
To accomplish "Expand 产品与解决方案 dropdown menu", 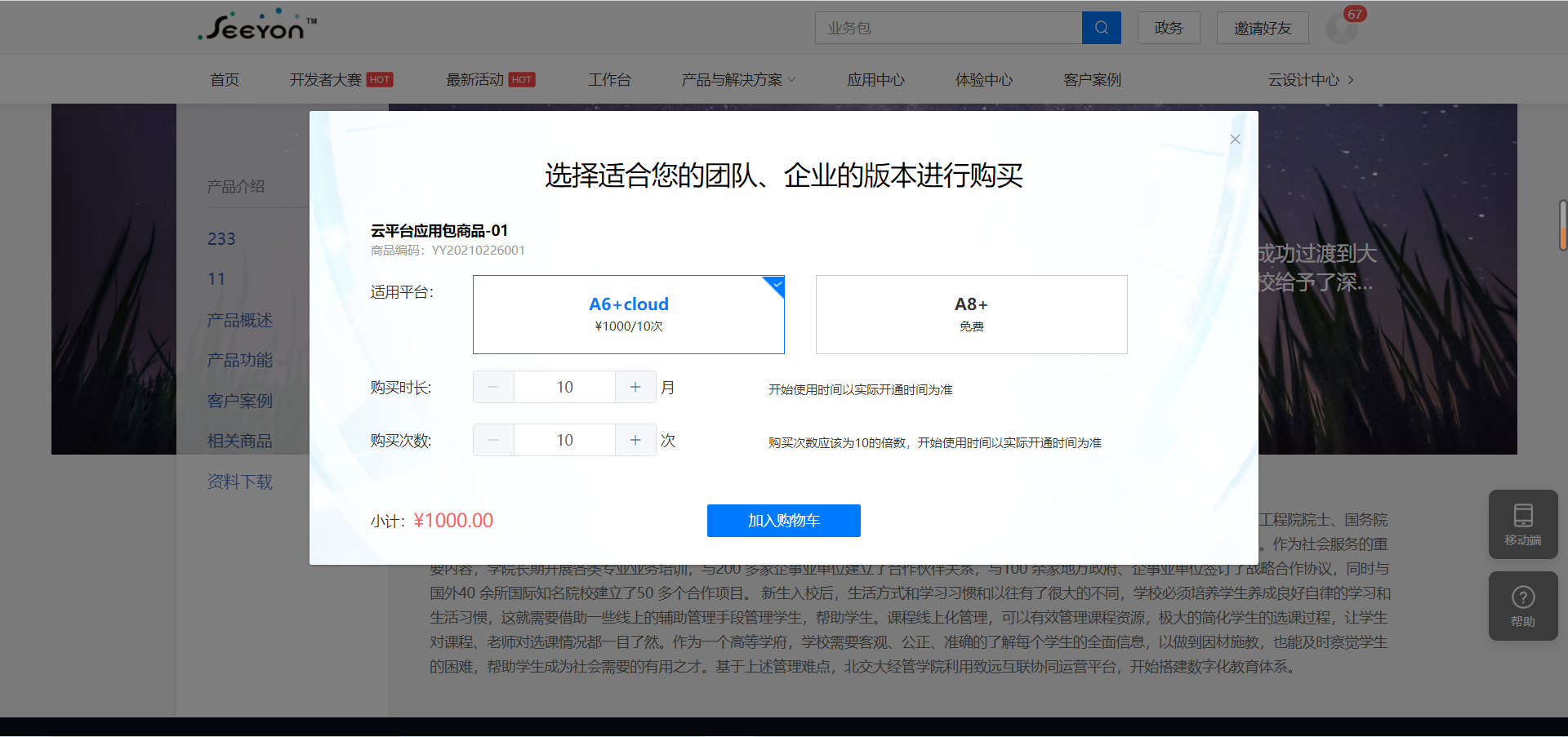I will pos(738,80).
